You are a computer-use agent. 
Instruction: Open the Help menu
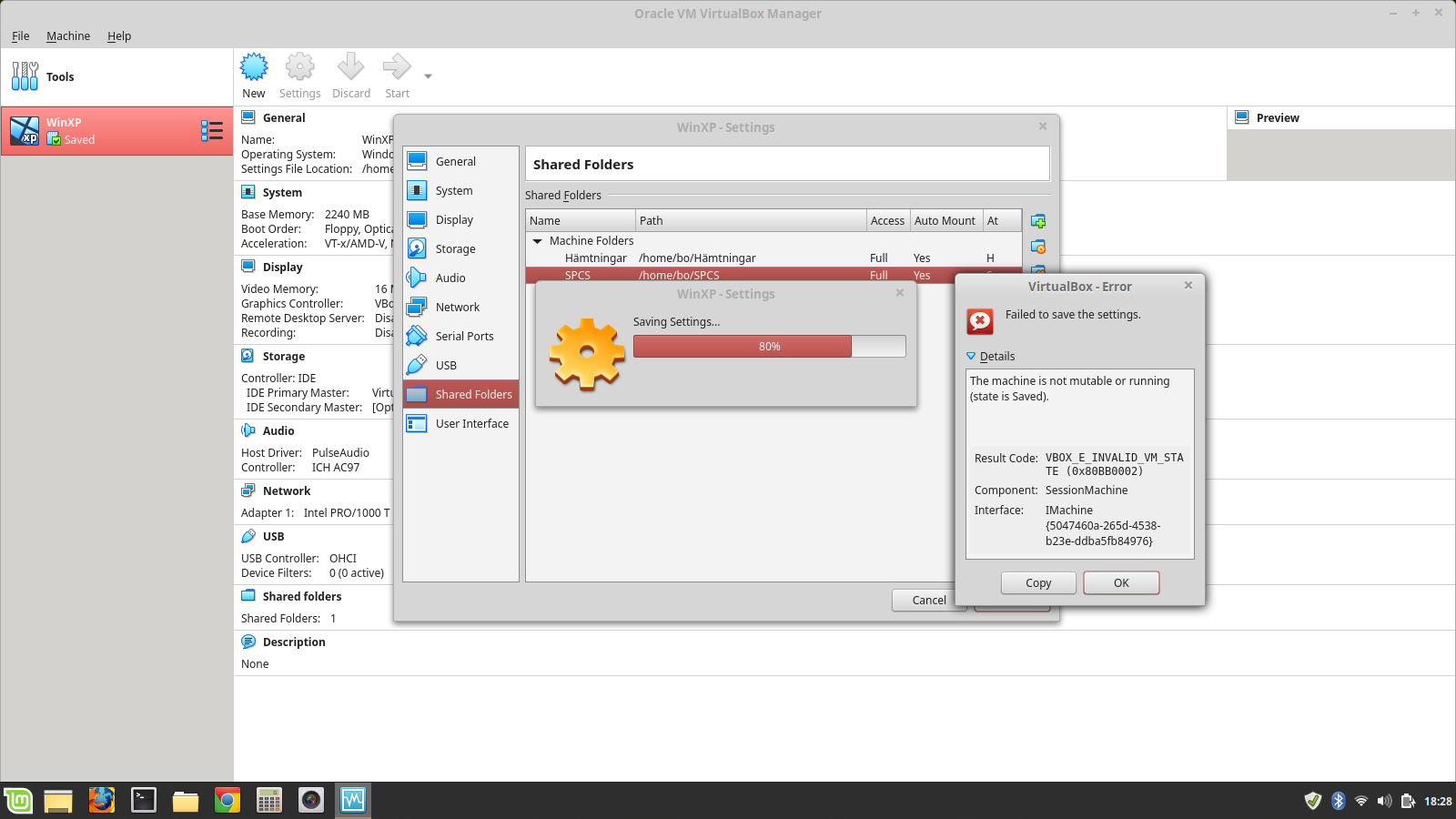(x=119, y=36)
